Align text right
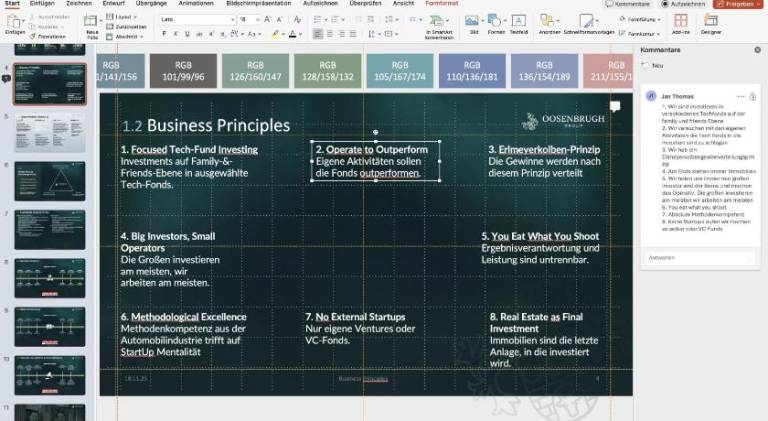Image resolution: width=768 pixels, height=421 pixels. [342, 34]
